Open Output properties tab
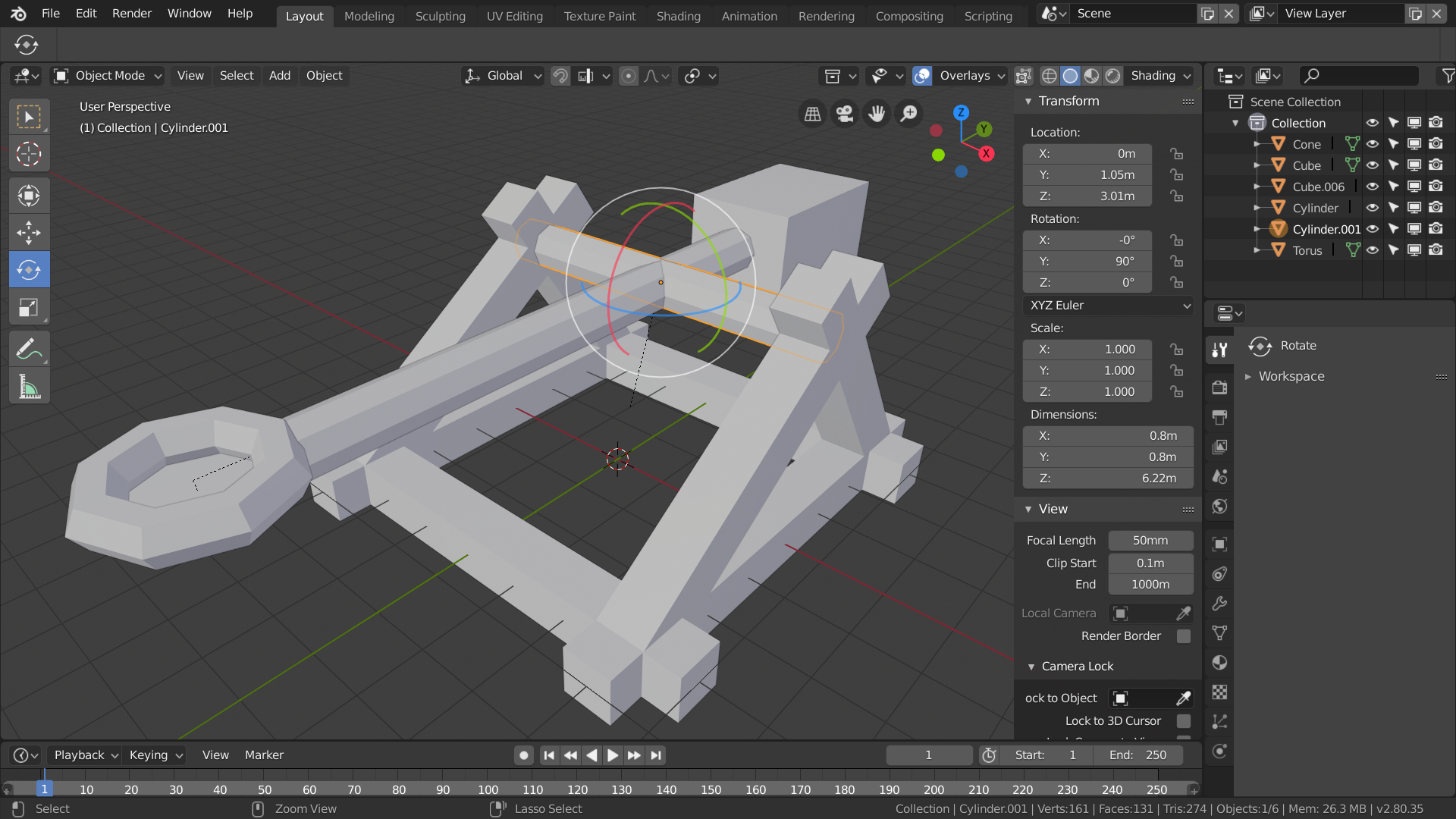 coord(1219,417)
